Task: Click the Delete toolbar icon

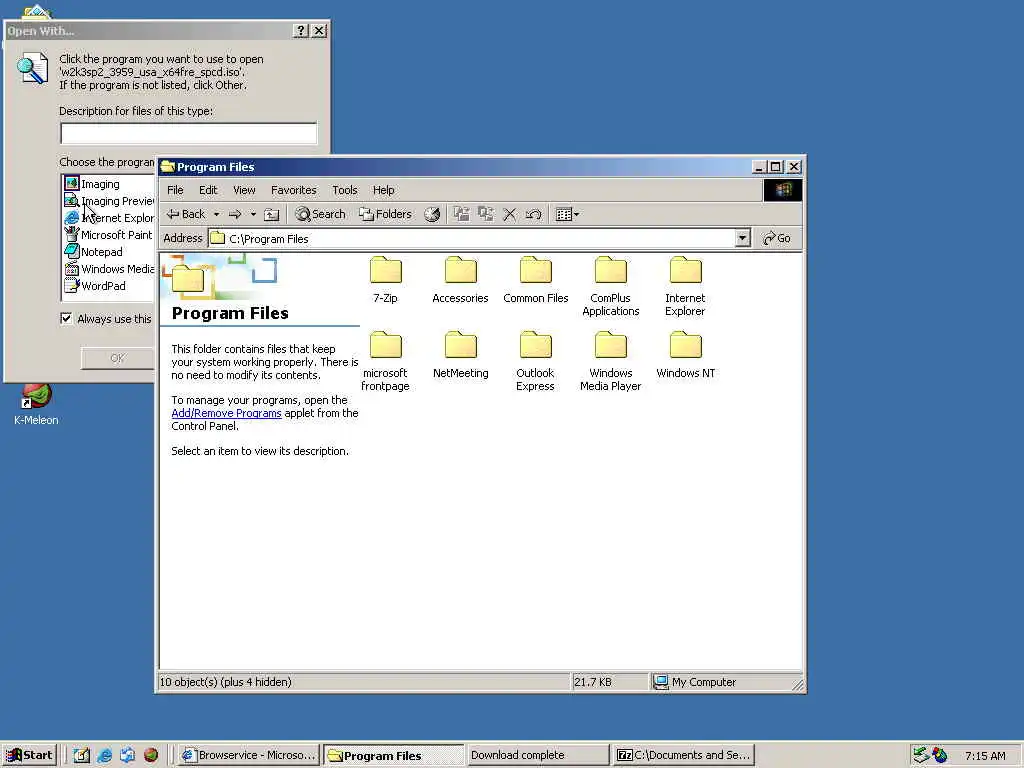Action: click(x=510, y=214)
